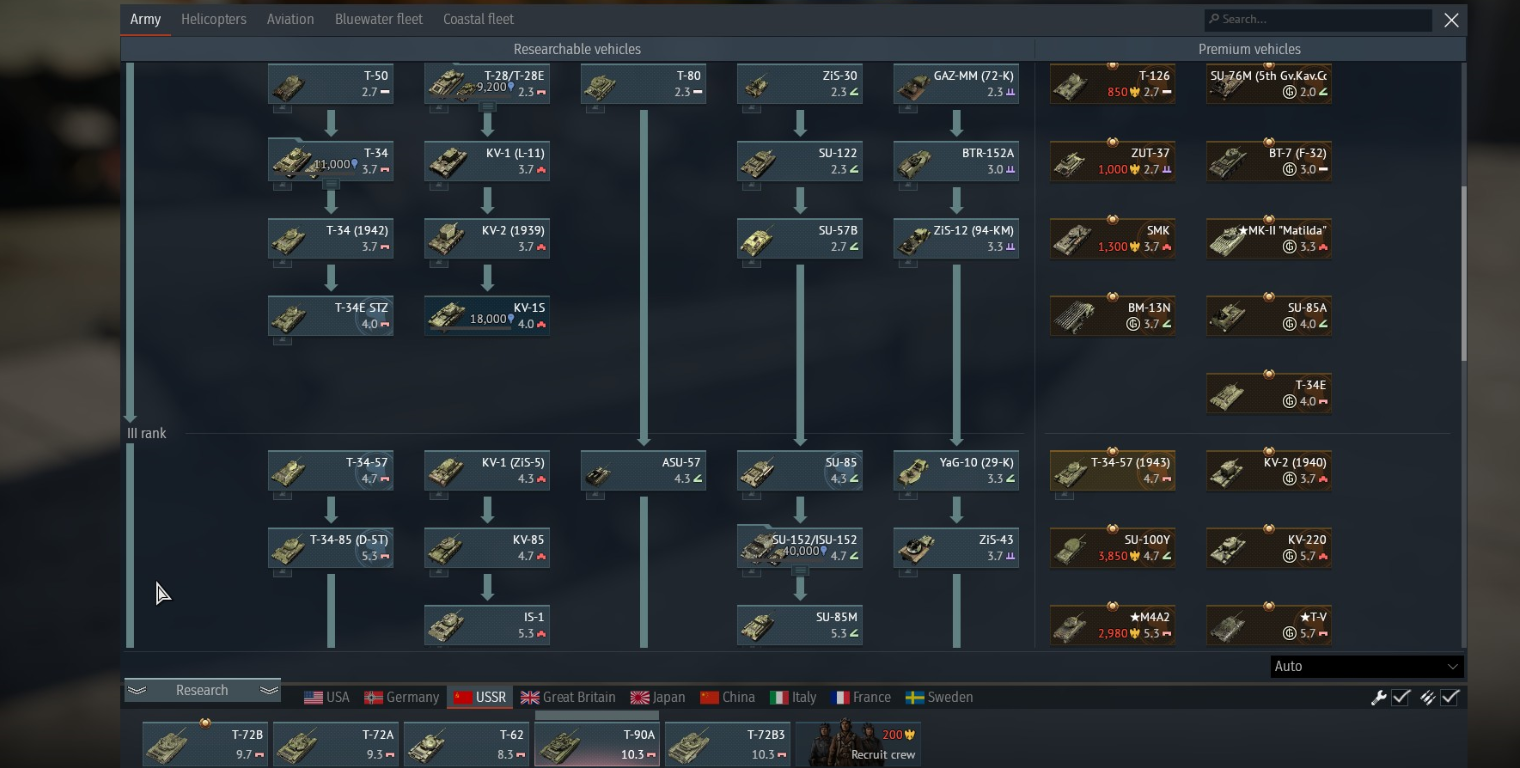
Task: Click the research tree vertical scrollbar
Action: (x=1465, y=273)
